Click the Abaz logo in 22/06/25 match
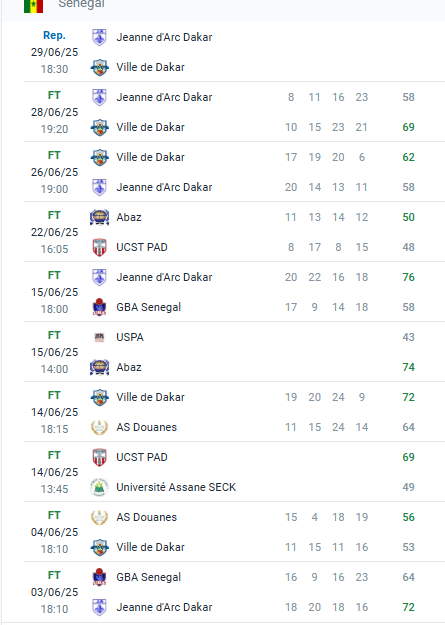Screen dimensions: 445x625 (99, 217)
